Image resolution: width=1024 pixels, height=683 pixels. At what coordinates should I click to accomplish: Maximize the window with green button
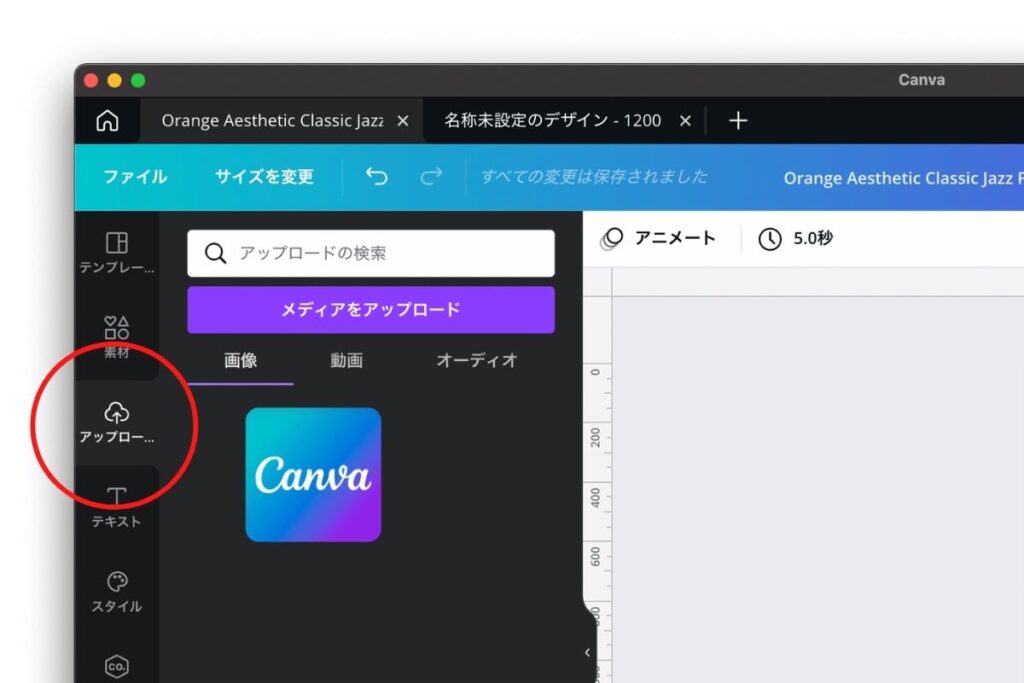click(x=138, y=80)
